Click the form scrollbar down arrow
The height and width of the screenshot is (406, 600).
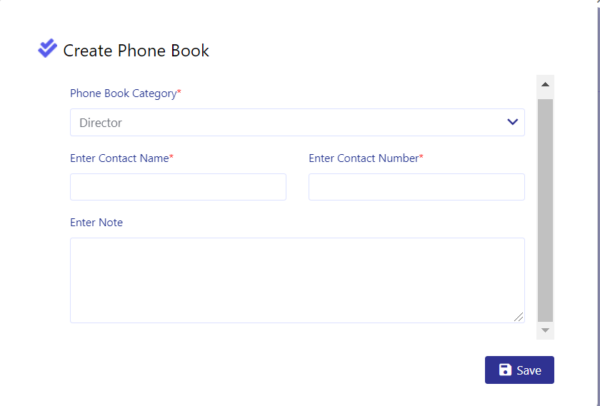tap(545, 330)
